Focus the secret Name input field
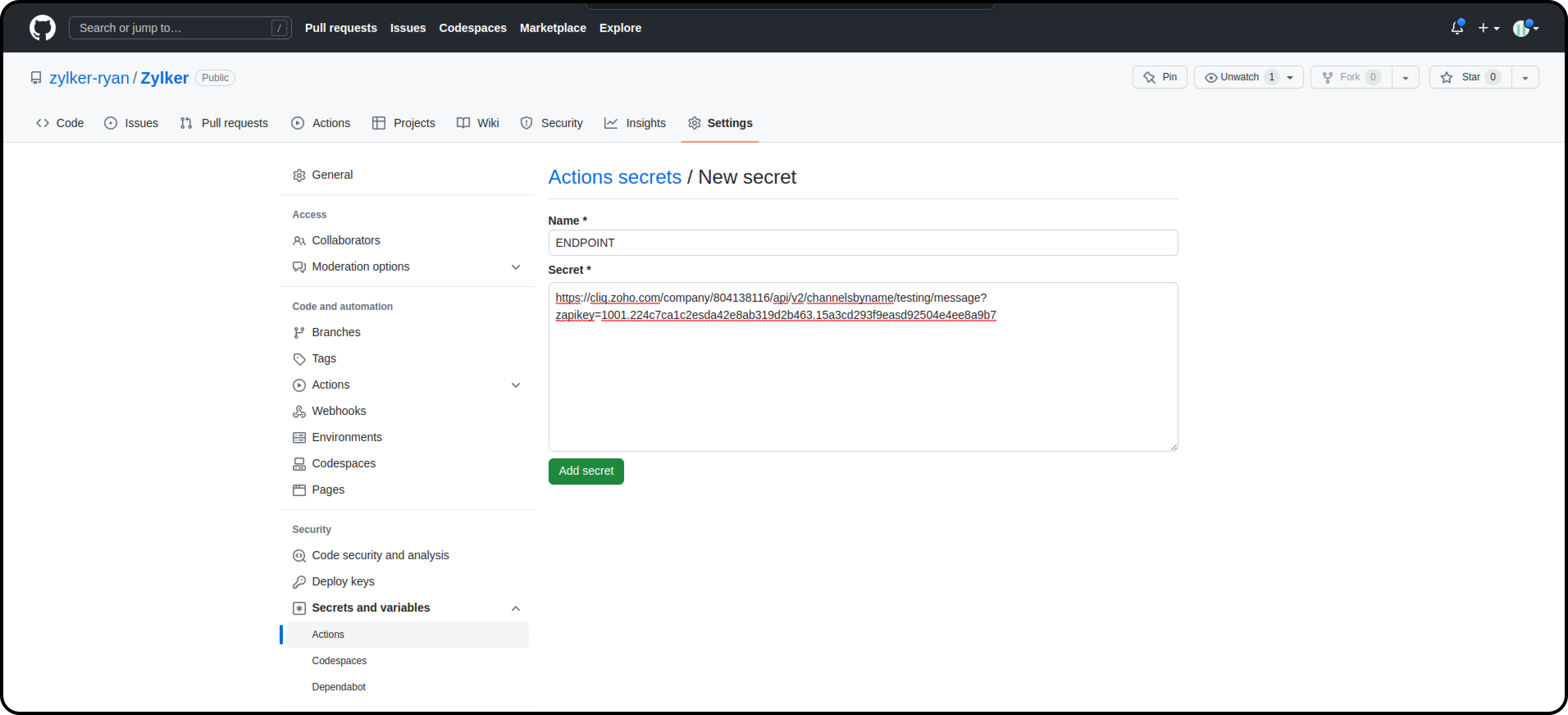This screenshot has width=1568, height=715. tap(862, 243)
